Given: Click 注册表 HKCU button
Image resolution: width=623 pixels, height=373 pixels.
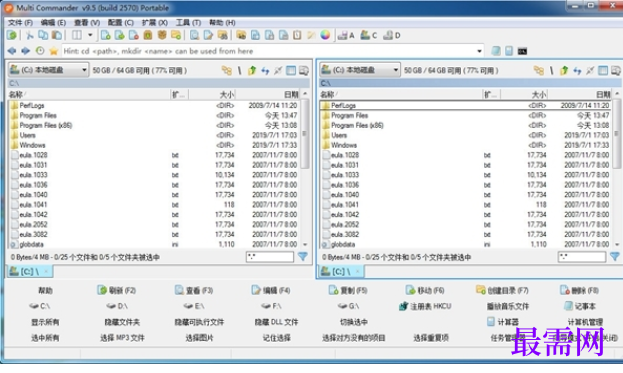Looking at the screenshot, I should (425, 306).
